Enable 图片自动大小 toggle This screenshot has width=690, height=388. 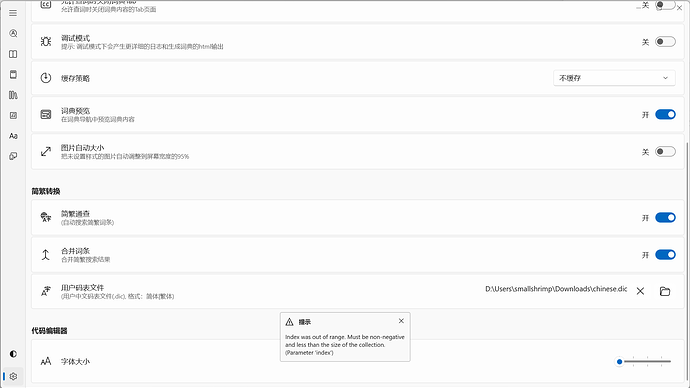(665, 152)
